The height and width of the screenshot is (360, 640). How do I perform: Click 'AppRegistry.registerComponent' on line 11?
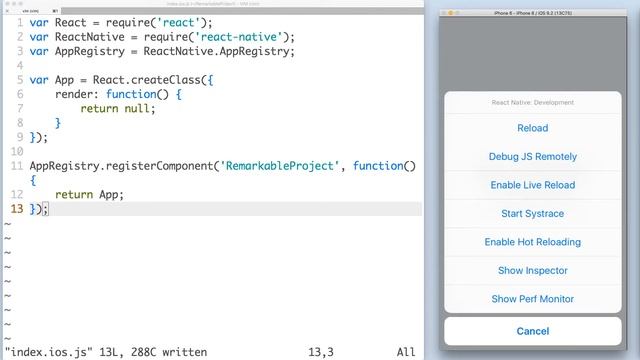pos(121,166)
